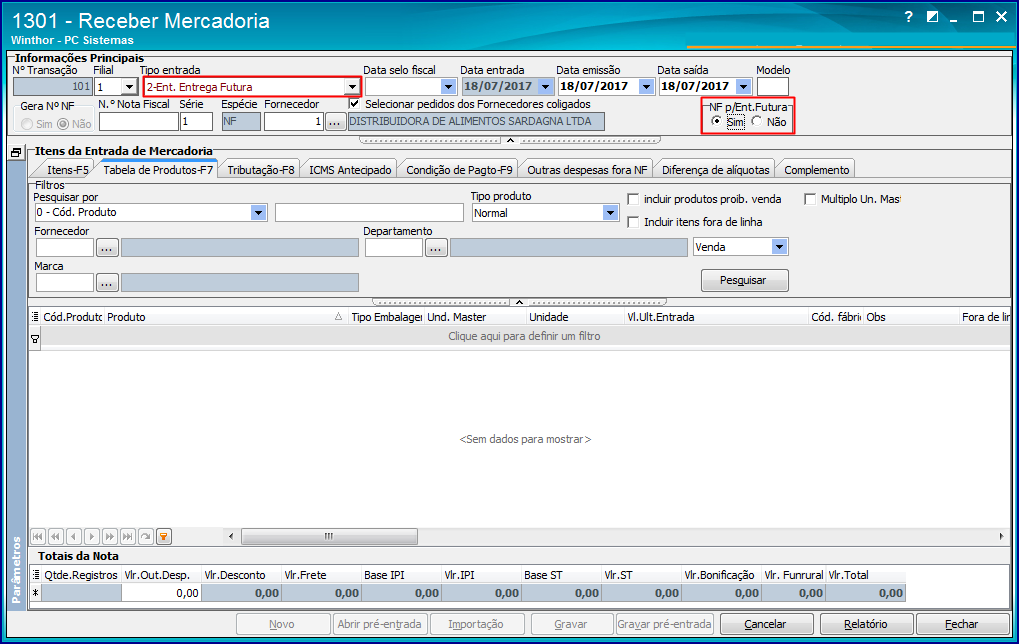The height and width of the screenshot is (644, 1019).
Task: Click the contrast toggle icon in title bar
Action: click(x=932, y=17)
